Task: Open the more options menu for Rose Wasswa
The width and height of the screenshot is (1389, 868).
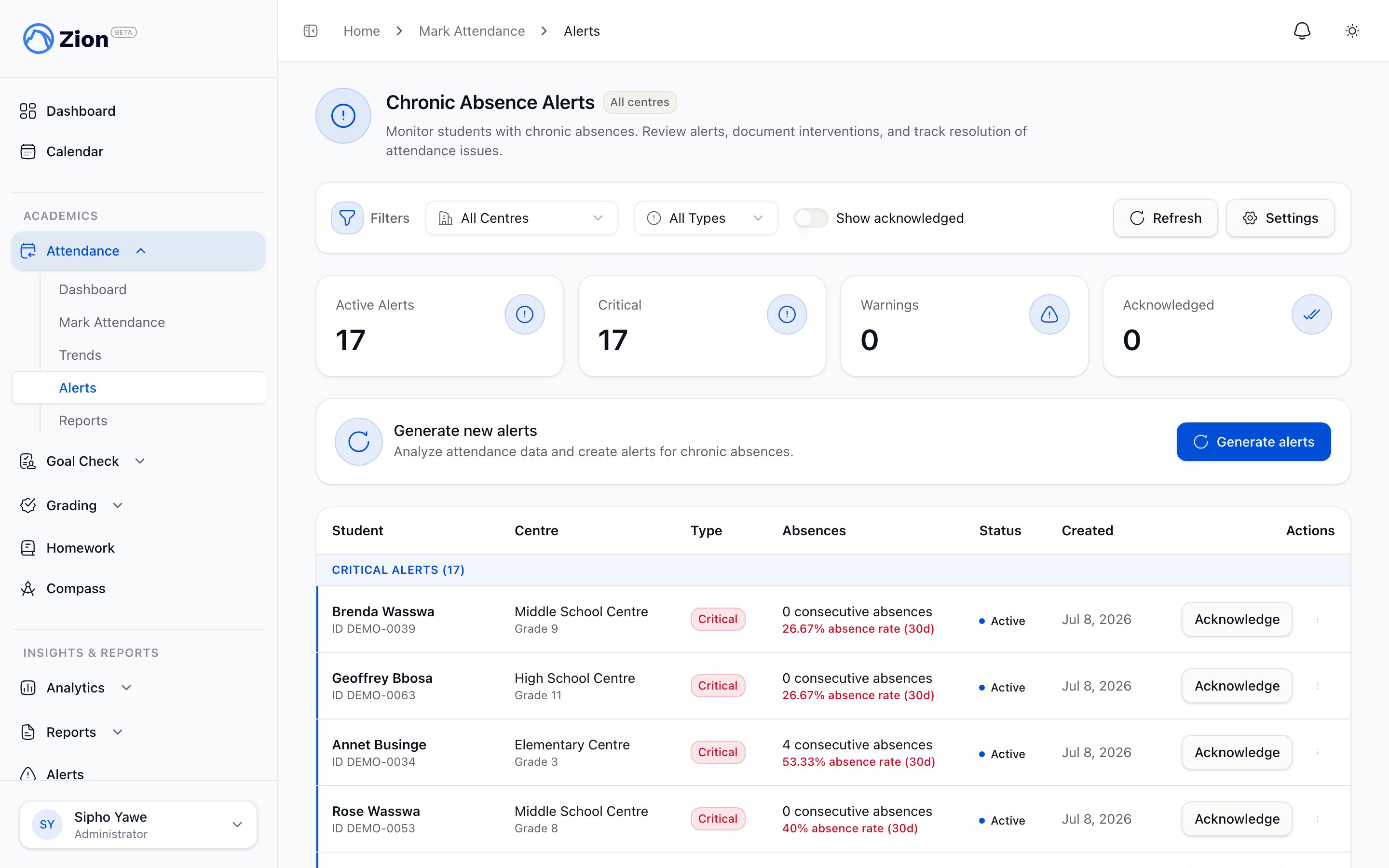Action: pos(1318,819)
